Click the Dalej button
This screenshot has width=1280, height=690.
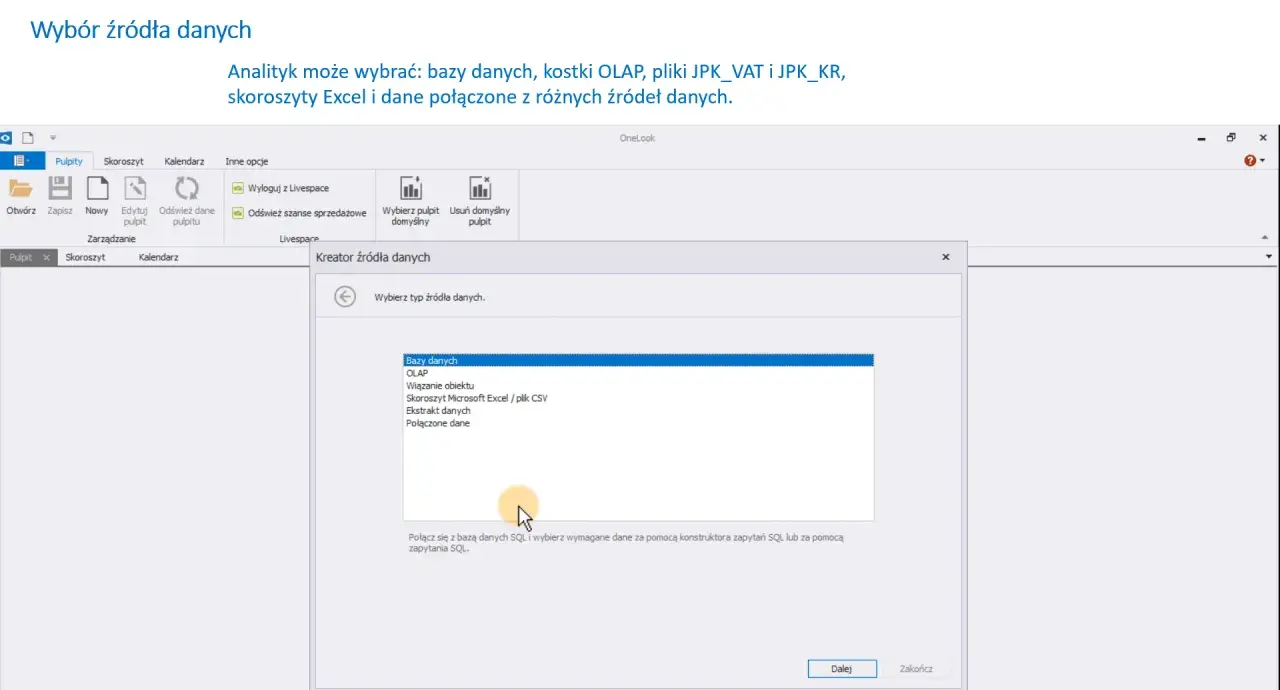point(842,668)
